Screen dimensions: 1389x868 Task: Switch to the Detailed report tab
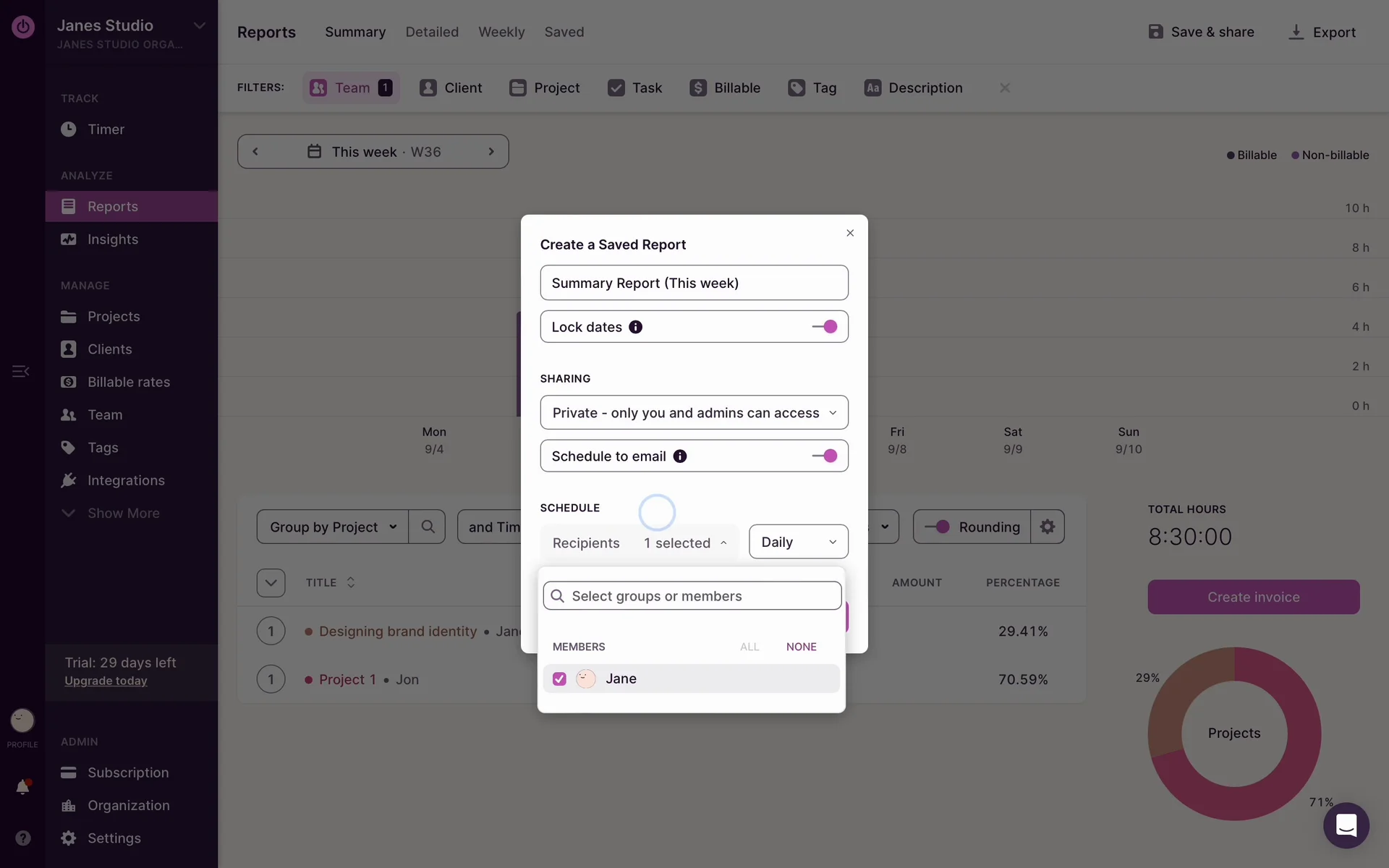(x=432, y=32)
